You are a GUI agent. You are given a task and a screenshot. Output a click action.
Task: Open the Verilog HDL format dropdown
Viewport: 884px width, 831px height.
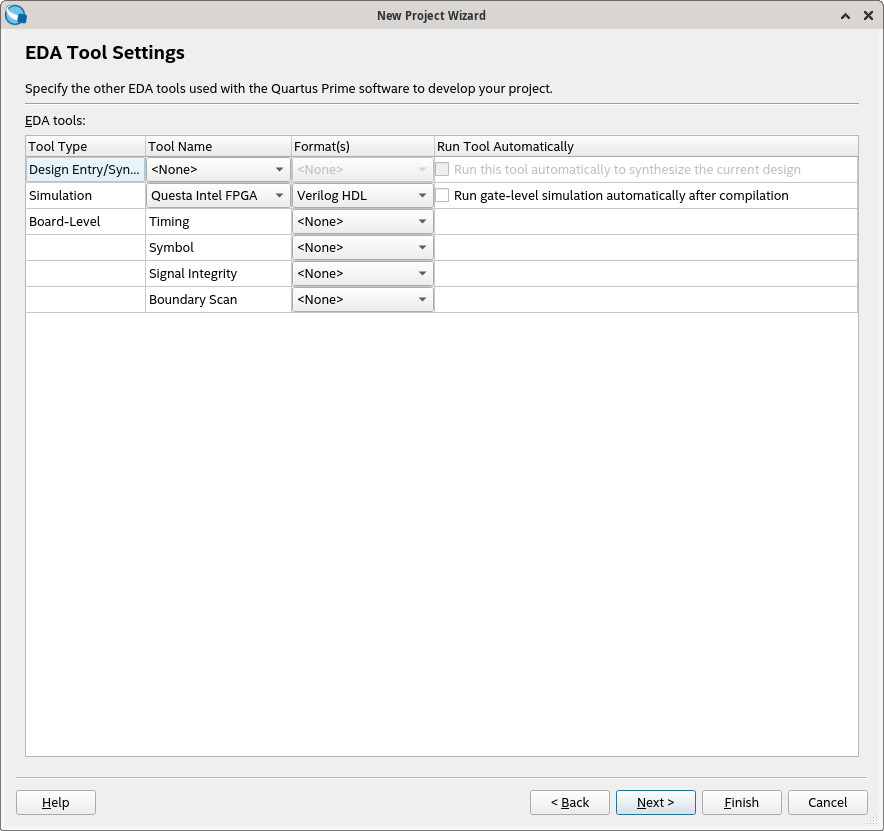[363, 195]
